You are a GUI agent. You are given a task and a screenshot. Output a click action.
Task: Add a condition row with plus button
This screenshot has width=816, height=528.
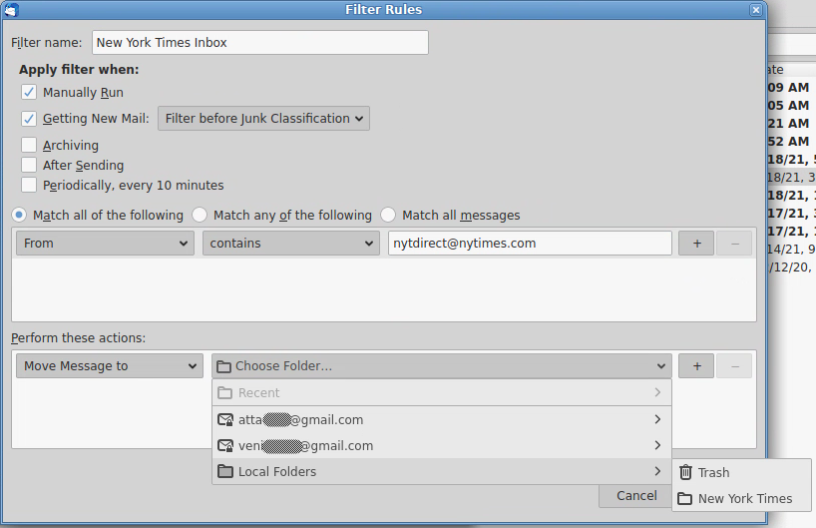pos(696,243)
